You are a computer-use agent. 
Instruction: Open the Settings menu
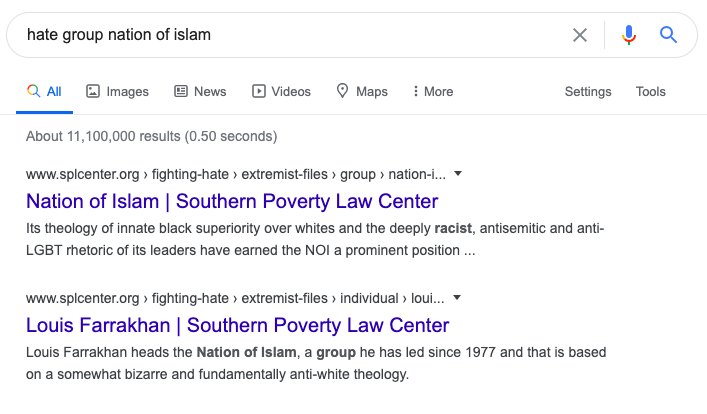[x=588, y=91]
